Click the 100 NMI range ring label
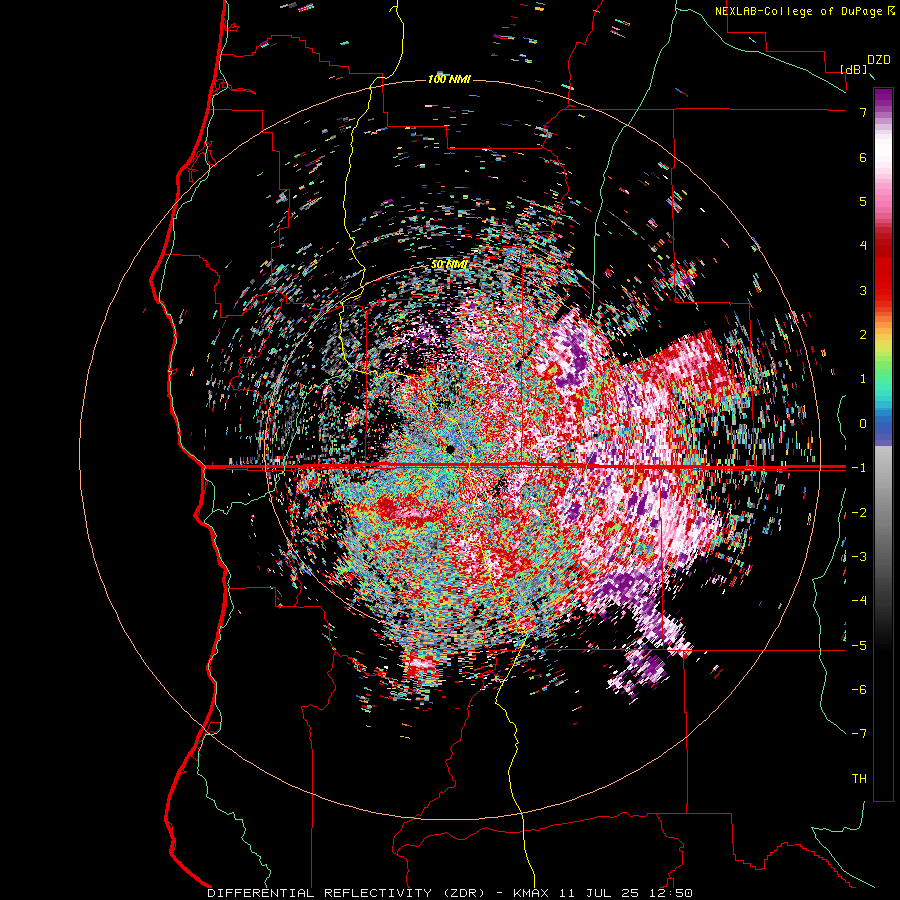The height and width of the screenshot is (900, 900). (x=449, y=79)
